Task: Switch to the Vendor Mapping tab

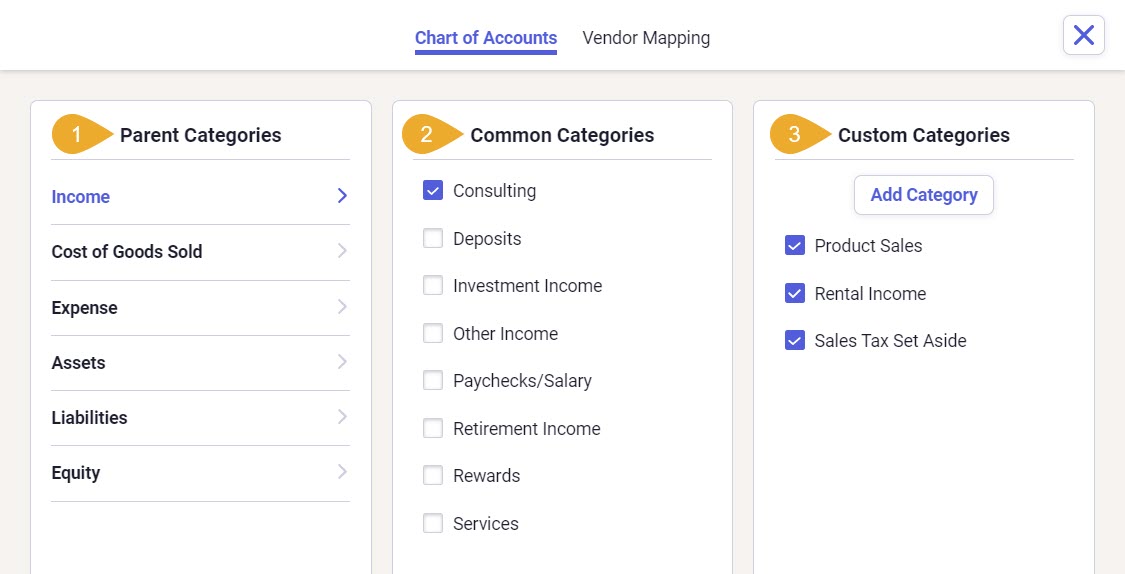Action: pyautogui.click(x=646, y=38)
